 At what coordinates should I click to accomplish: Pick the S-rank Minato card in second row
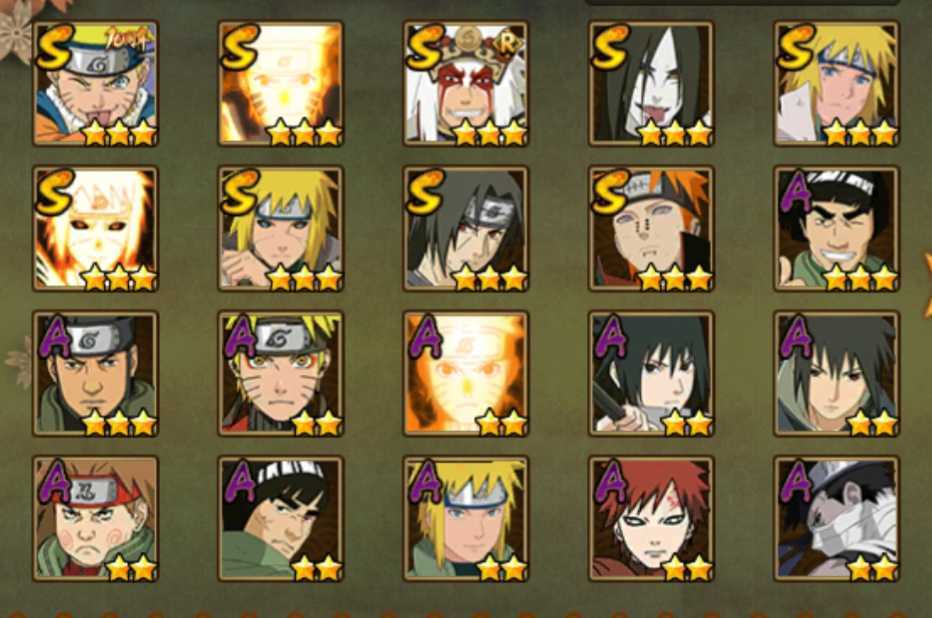pos(281,229)
